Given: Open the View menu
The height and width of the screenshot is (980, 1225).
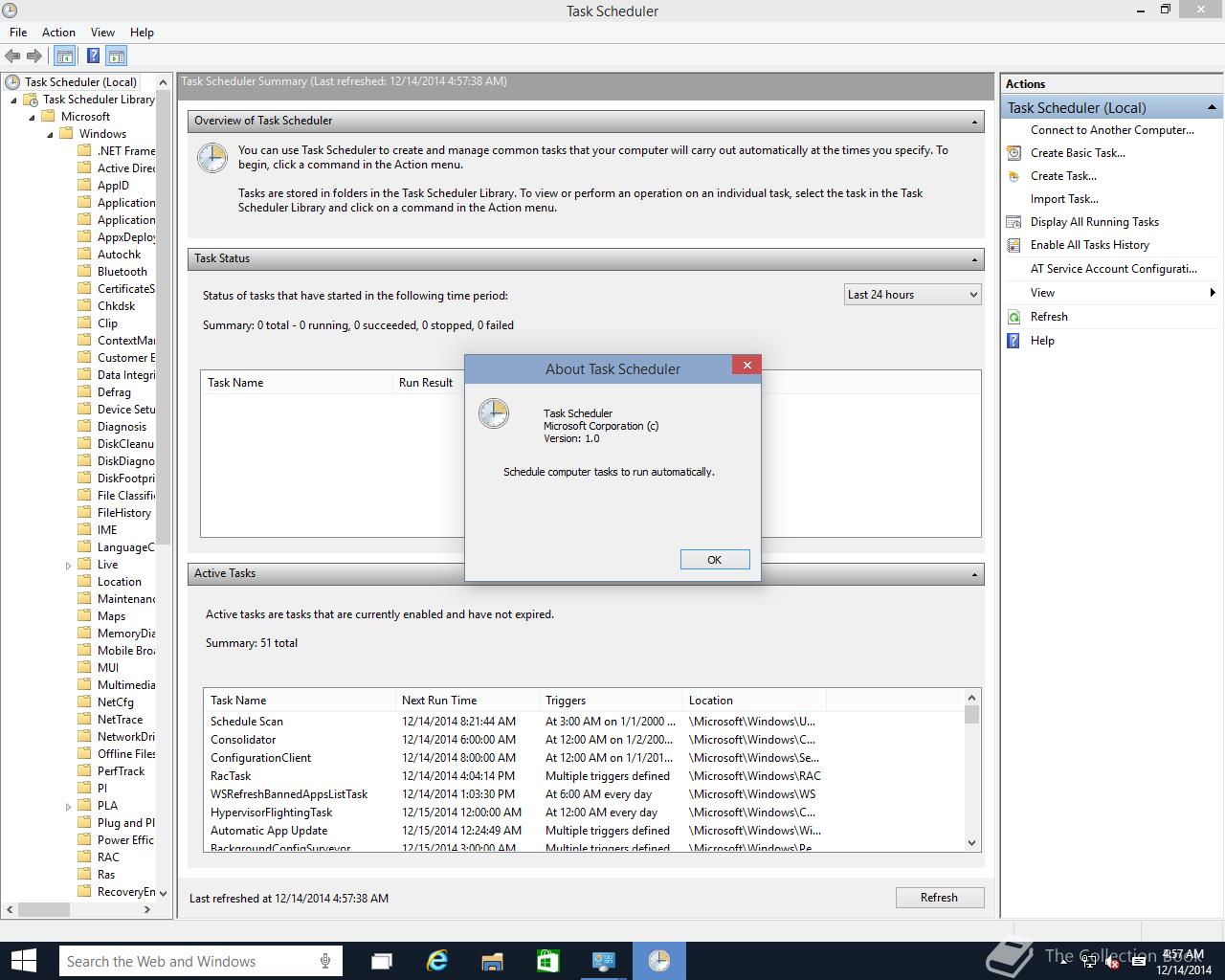Looking at the screenshot, I should coord(102,33).
